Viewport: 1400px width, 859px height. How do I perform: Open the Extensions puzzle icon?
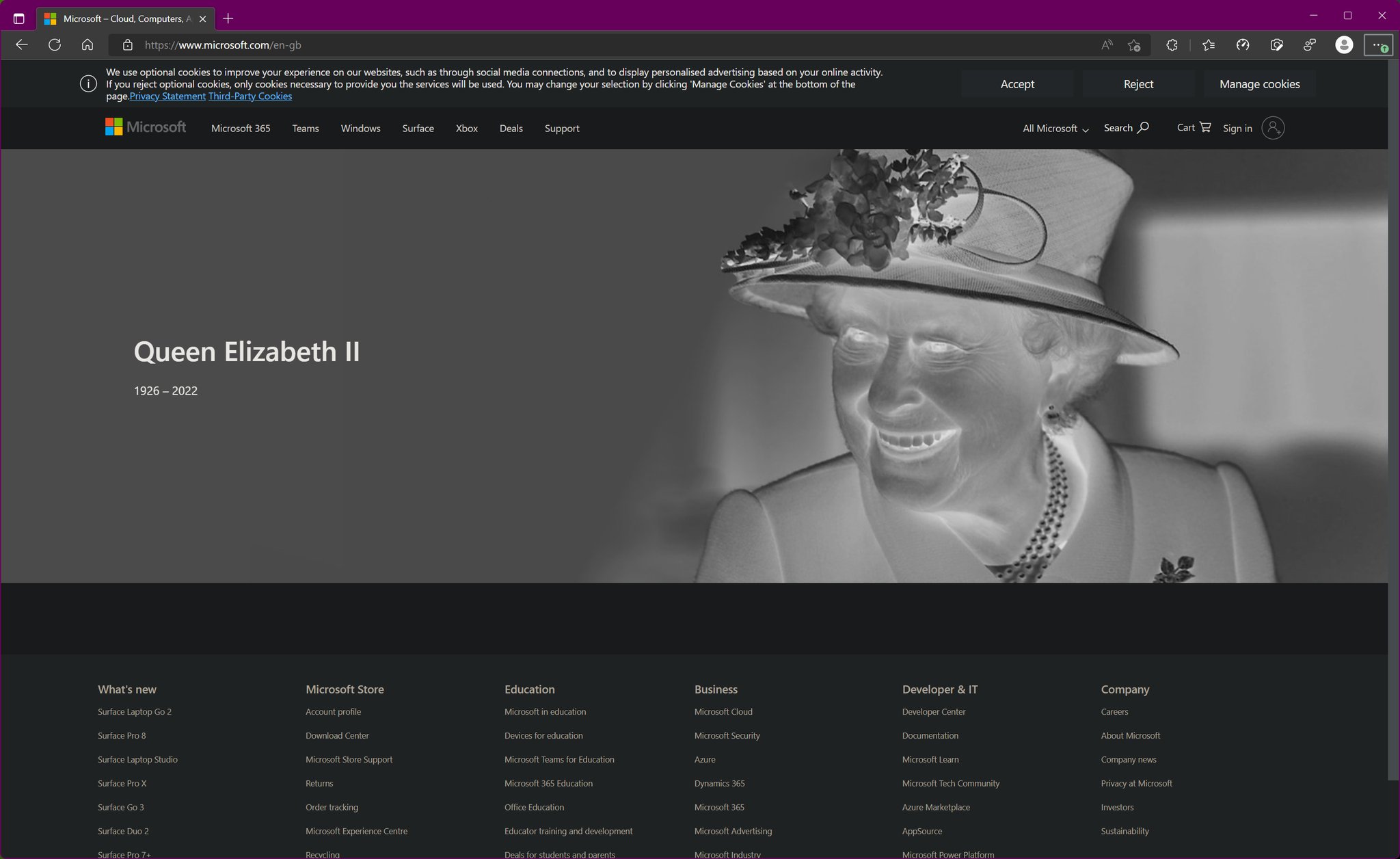pos(1171,44)
